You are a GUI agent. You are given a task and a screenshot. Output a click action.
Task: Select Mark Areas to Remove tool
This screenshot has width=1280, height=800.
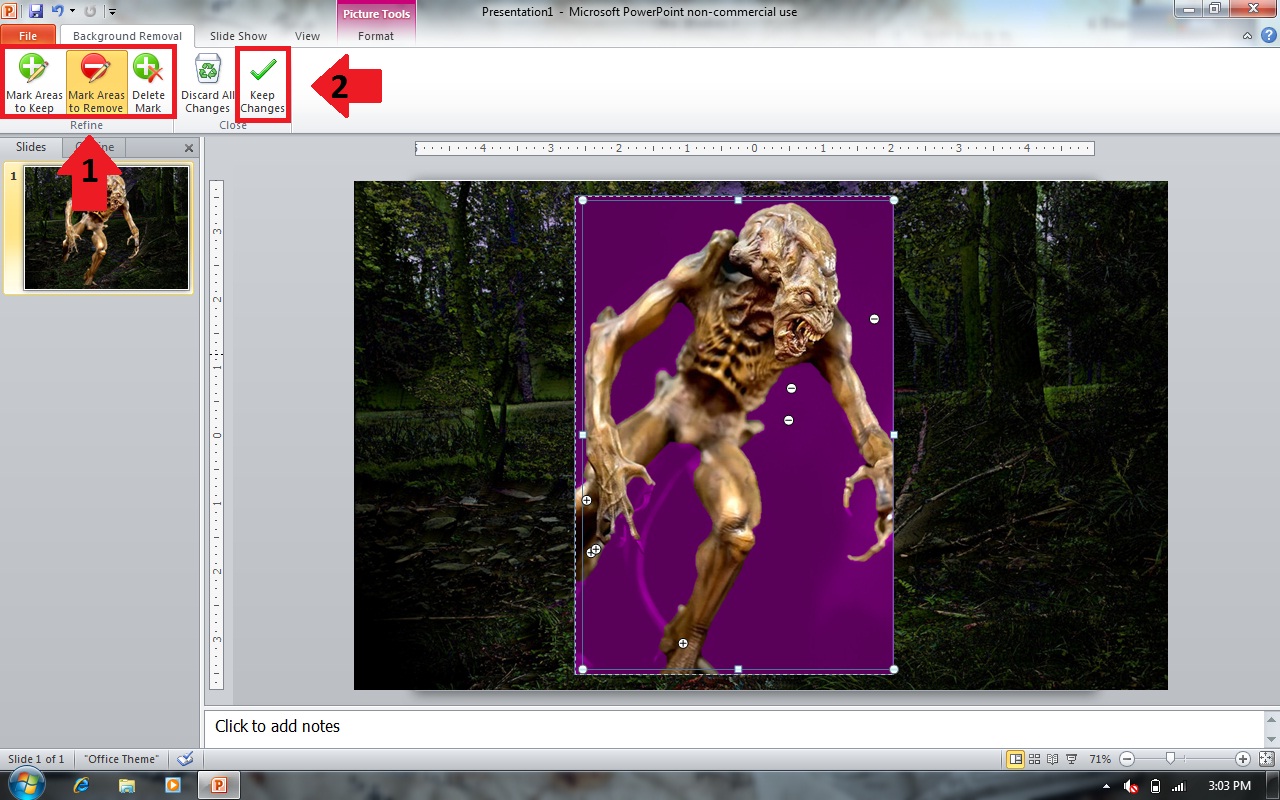coord(96,83)
